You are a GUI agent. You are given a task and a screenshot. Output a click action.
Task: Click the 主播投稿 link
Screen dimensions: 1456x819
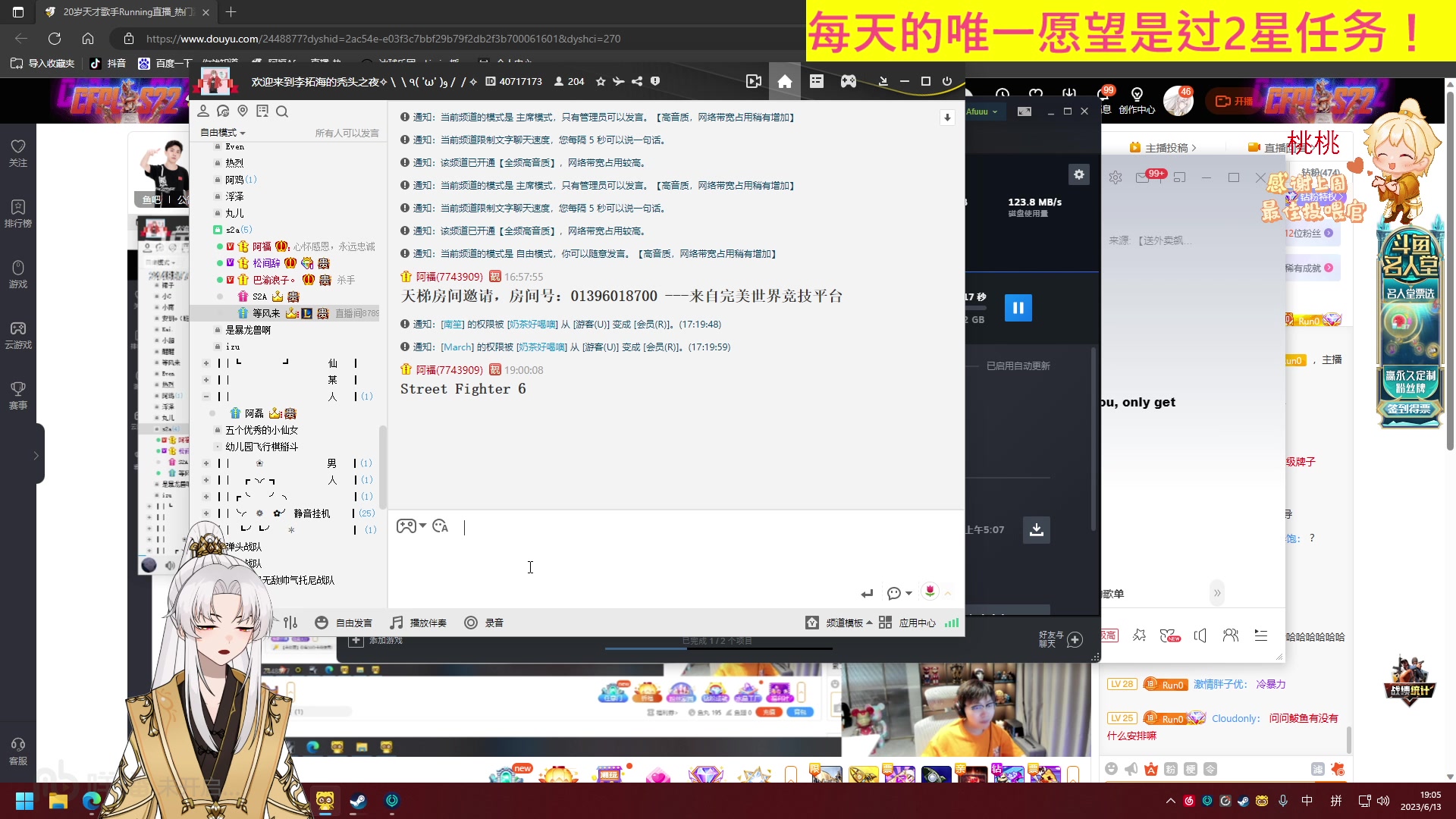click(x=1163, y=148)
